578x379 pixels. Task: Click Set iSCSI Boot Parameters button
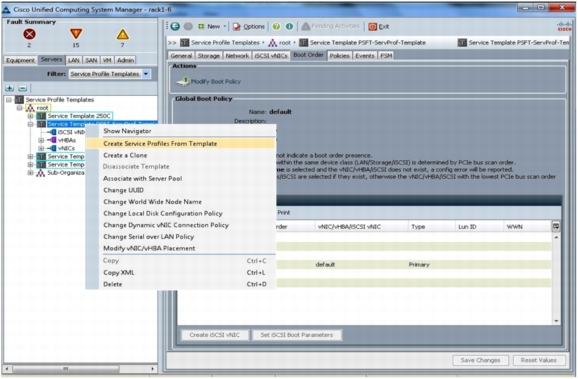coord(297,335)
